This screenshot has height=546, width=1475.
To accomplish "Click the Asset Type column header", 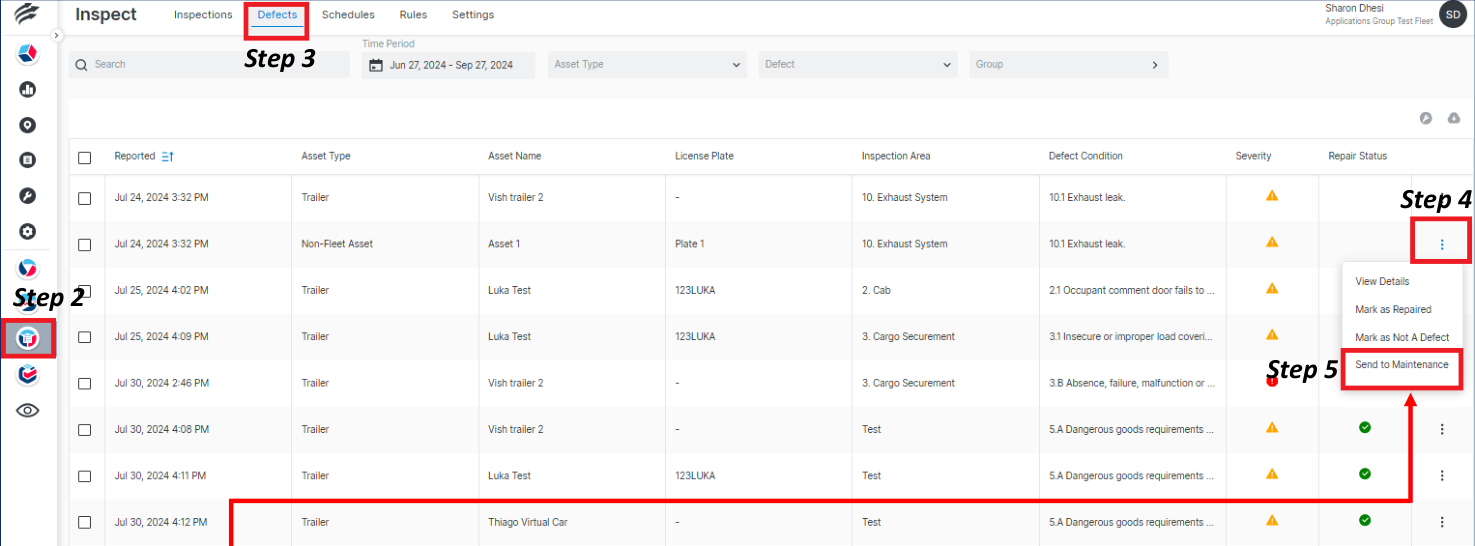I will [x=326, y=156].
